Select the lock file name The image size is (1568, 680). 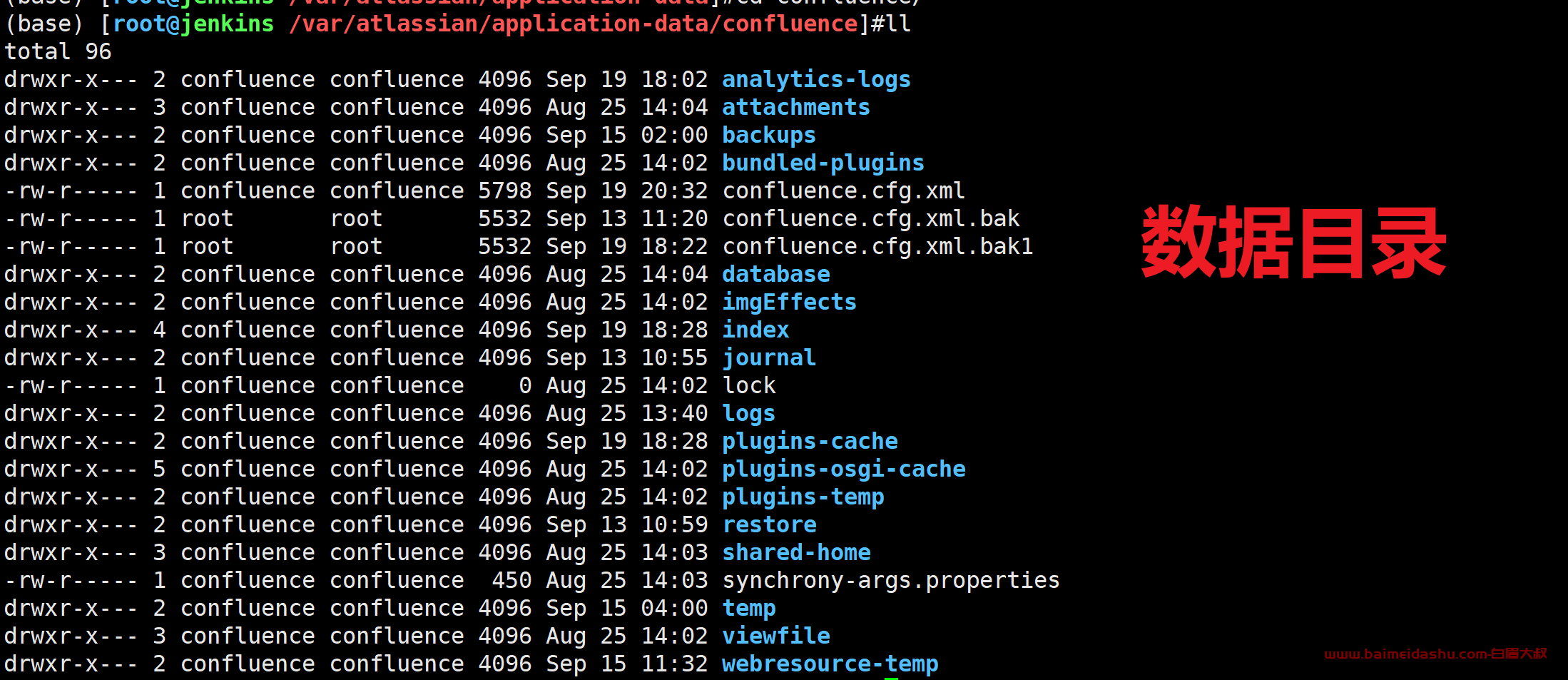click(x=749, y=386)
